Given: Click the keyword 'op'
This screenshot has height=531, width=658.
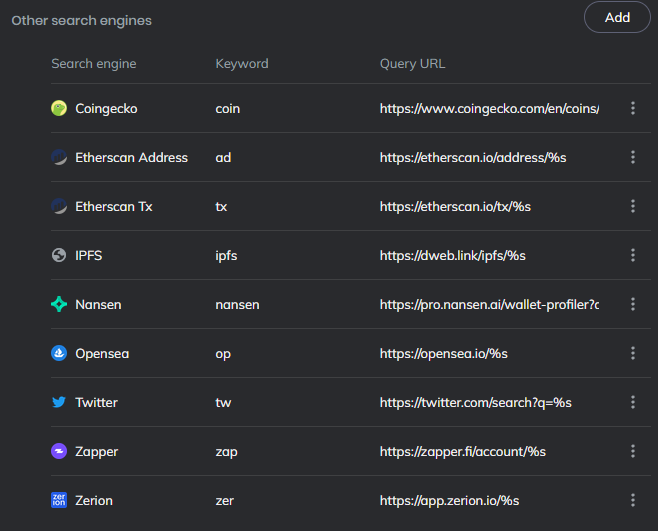Looking at the screenshot, I should point(223,355).
